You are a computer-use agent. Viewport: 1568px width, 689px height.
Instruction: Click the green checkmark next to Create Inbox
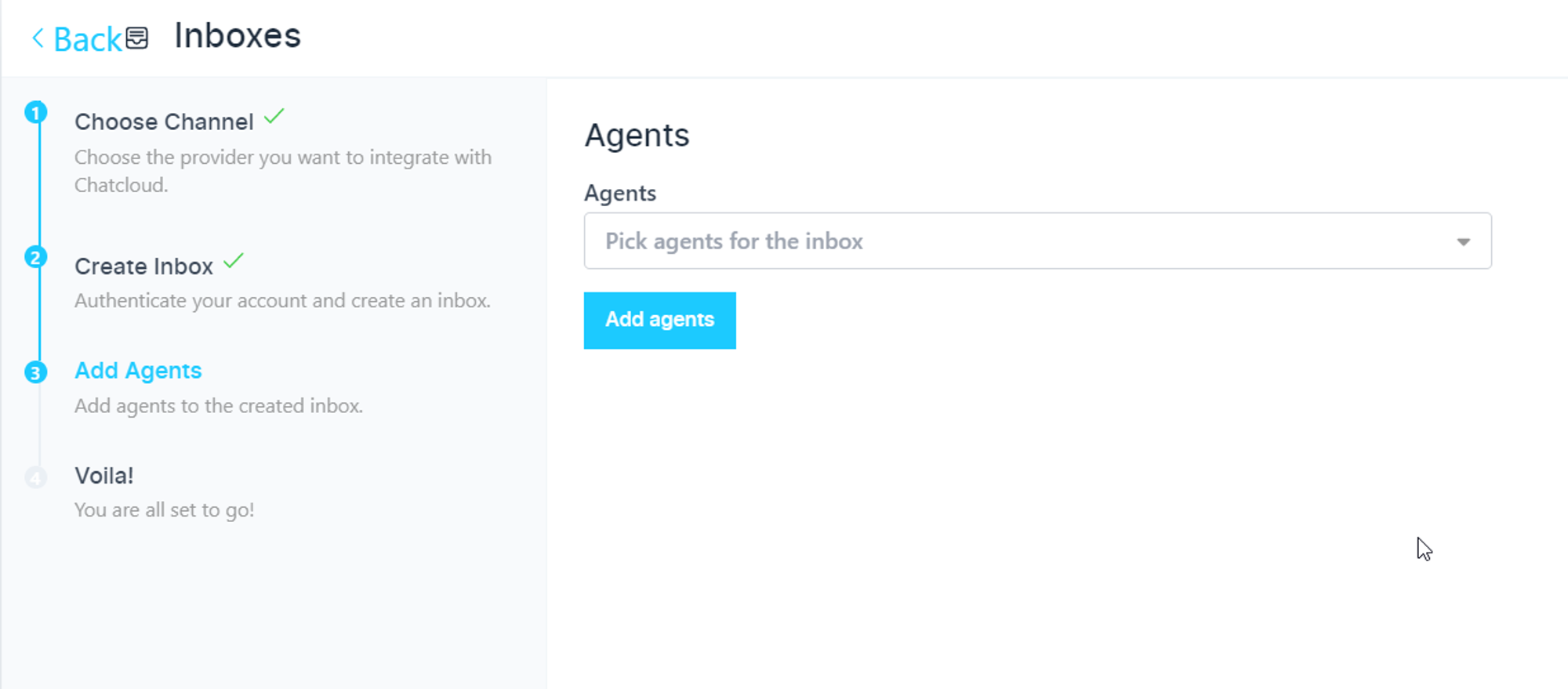click(x=234, y=262)
